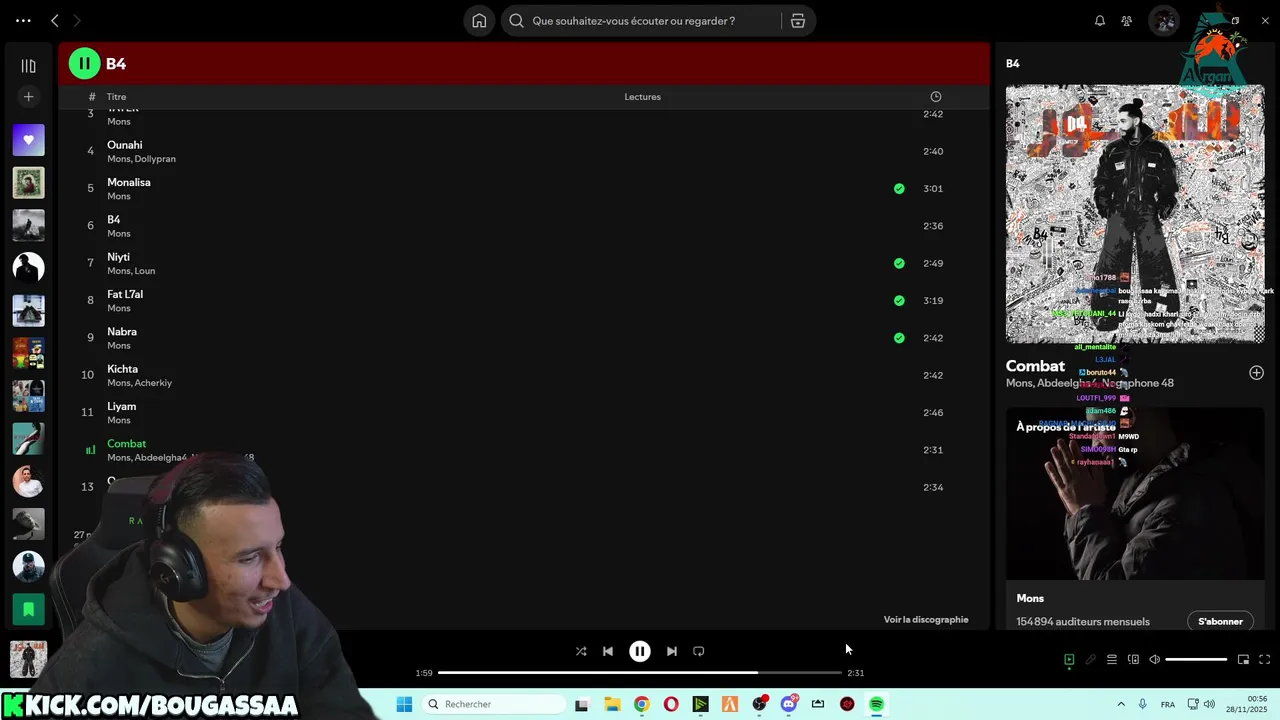Open the play queue
This screenshot has width=1280, height=720.
pos(1112,660)
